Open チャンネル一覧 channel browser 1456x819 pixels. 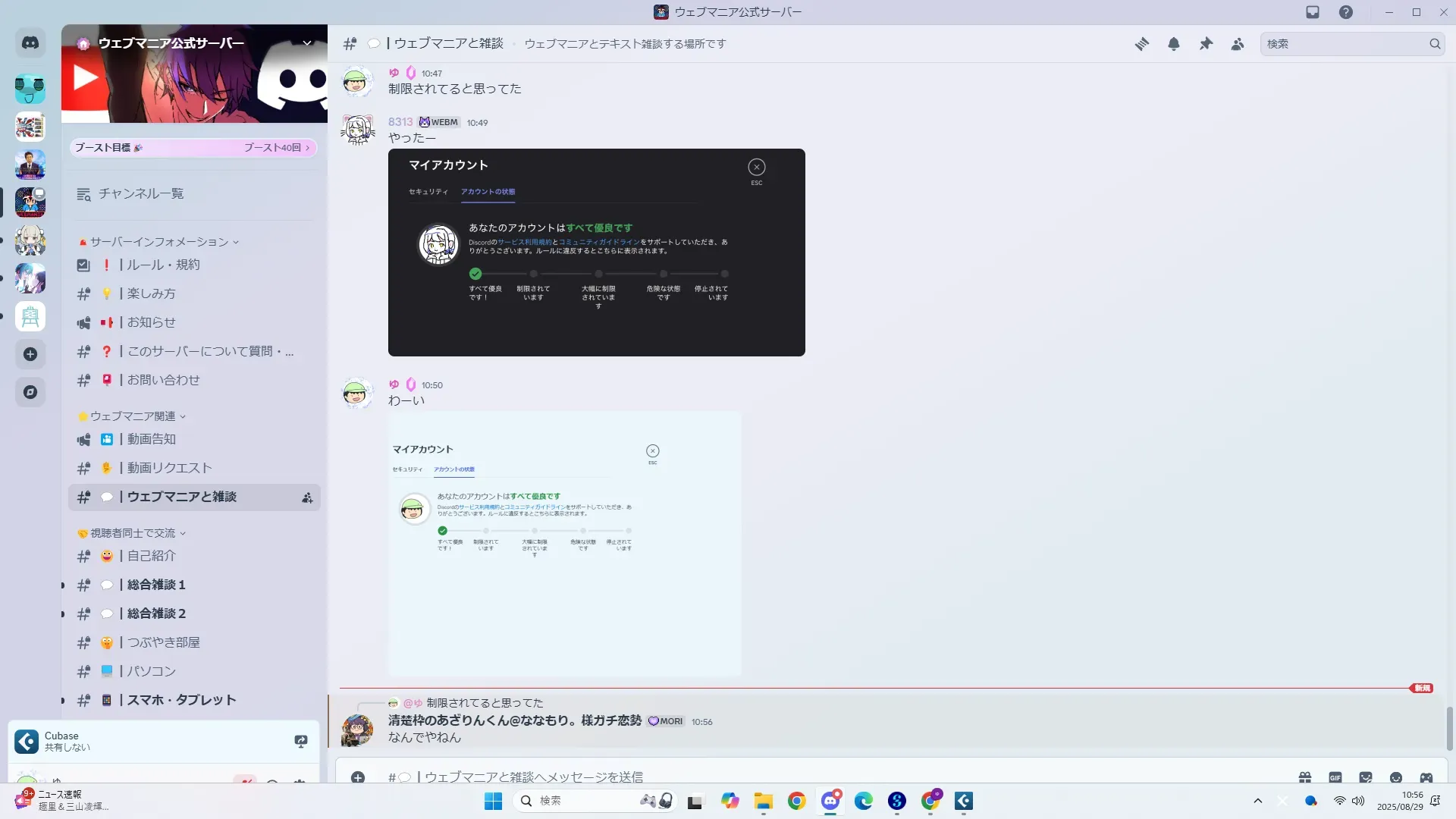[x=141, y=194]
